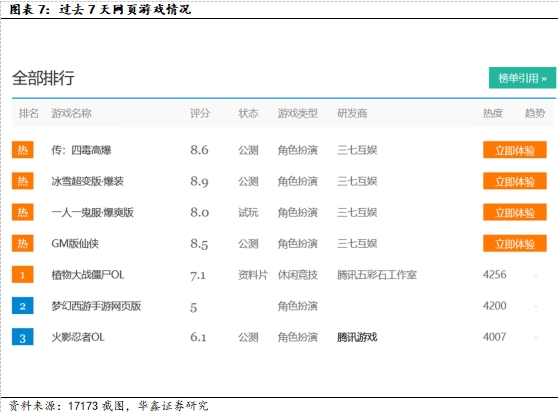The image size is (558, 412).
Task: Click 立即体验 for 冰雪超变版·爆装
Action: coord(515,181)
